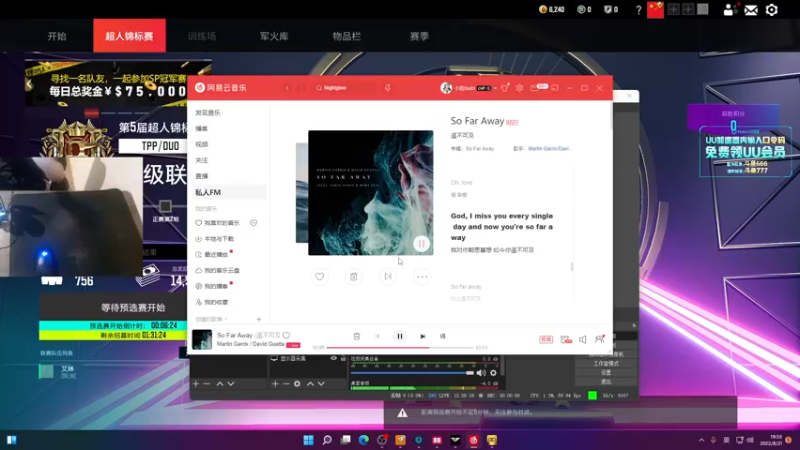Open the sound effects icon in the player bar
Viewport: 800px width, 450px height.
[566, 339]
